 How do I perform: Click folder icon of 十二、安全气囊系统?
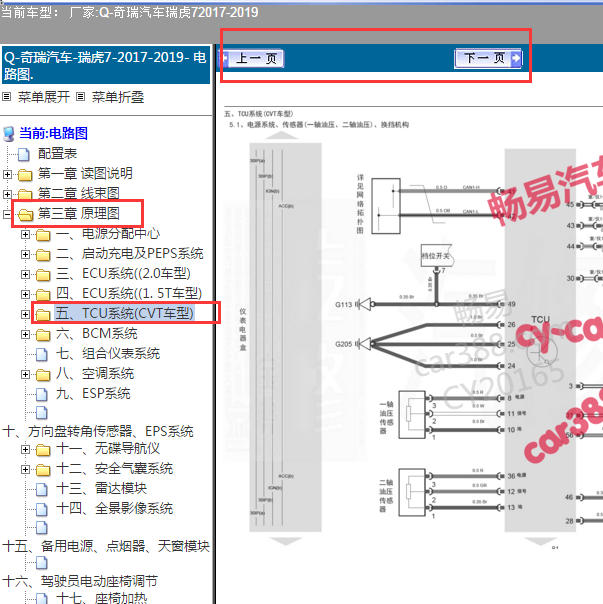point(43,470)
